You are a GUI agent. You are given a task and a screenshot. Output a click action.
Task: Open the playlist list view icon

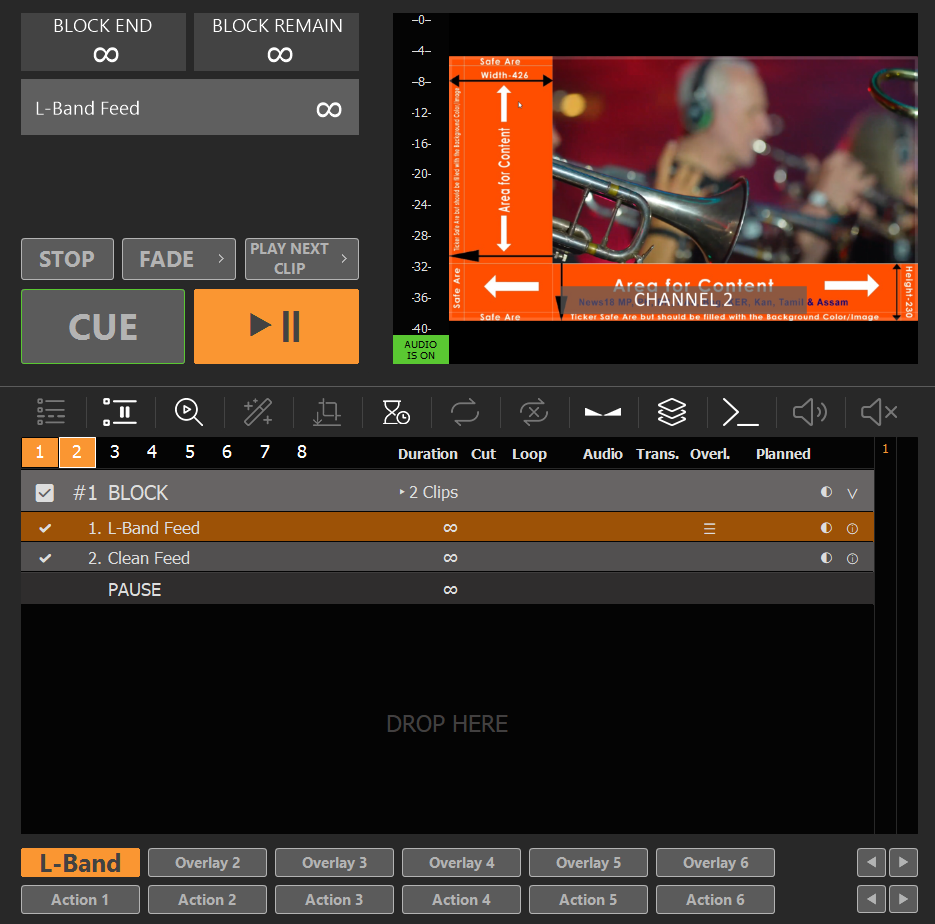point(51,412)
